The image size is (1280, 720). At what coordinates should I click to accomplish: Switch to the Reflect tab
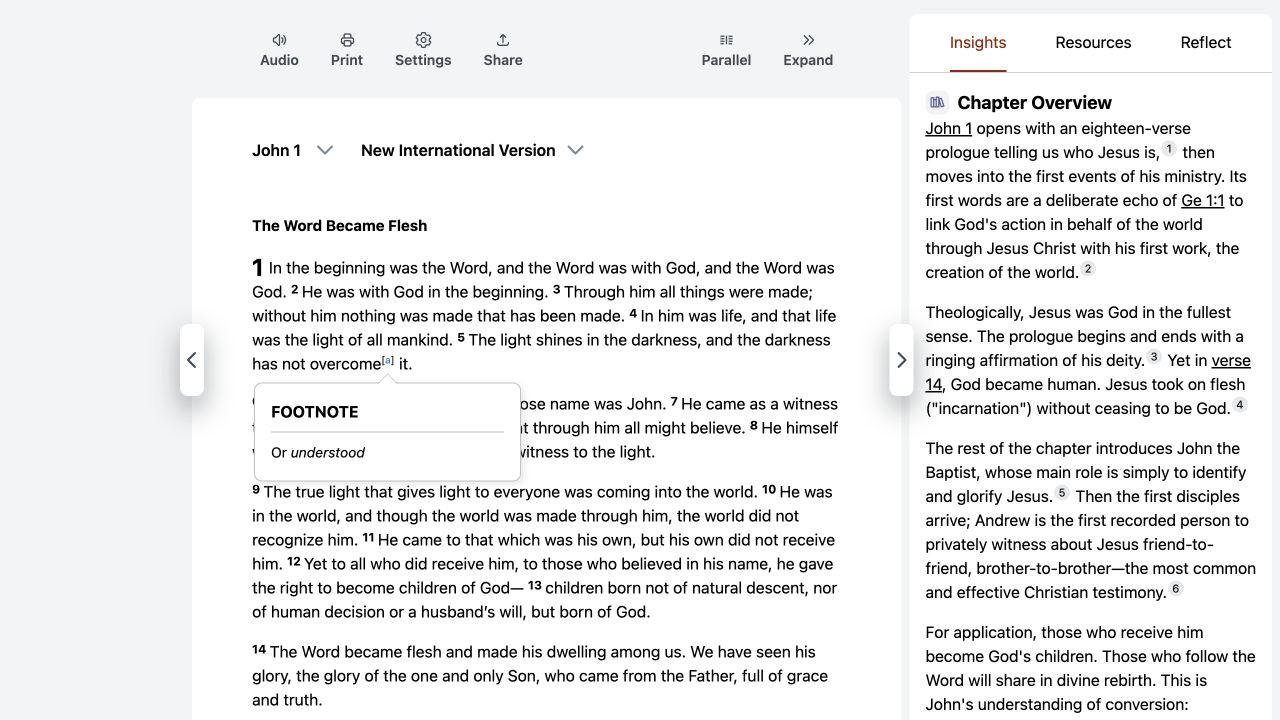(x=1206, y=43)
